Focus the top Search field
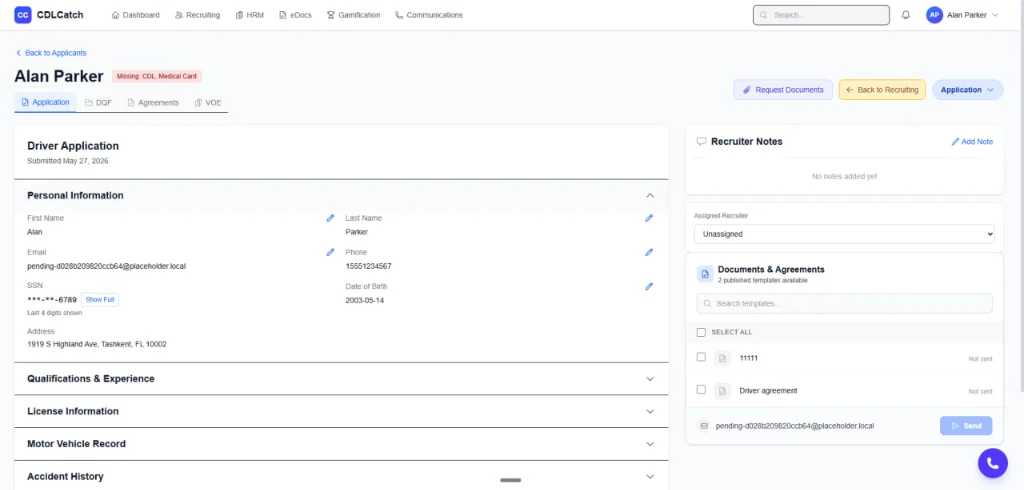 pos(822,15)
